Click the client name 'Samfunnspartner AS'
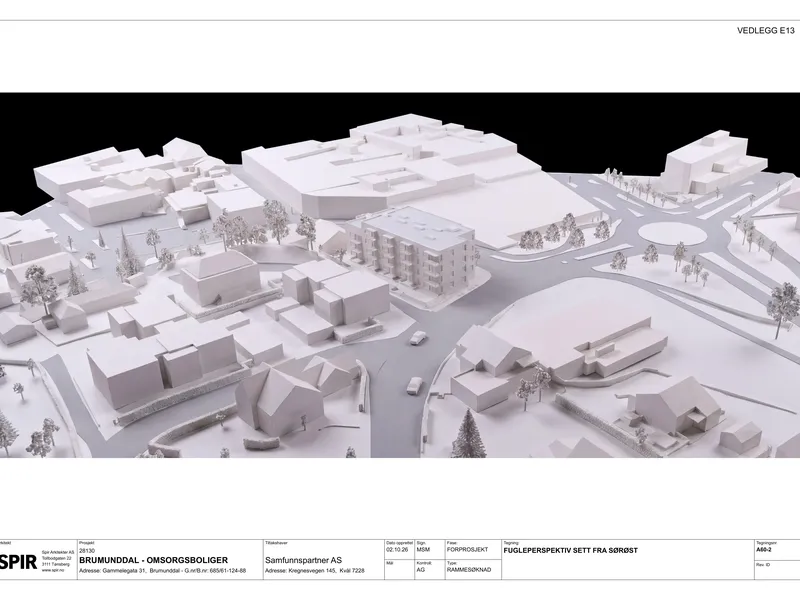The width and height of the screenshot is (800, 600). coord(304,560)
